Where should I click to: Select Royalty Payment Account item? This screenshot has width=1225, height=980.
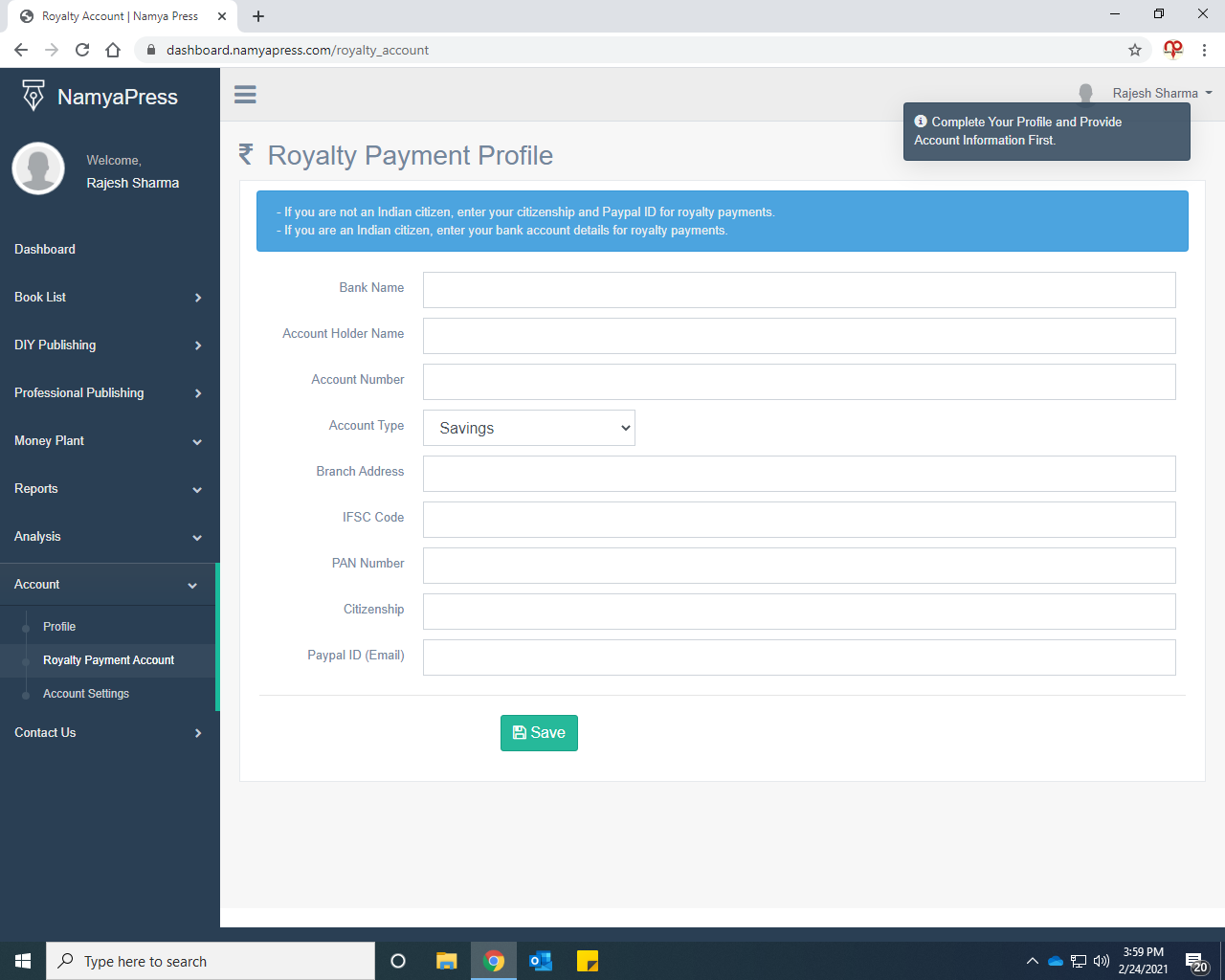tap(108, 660)
